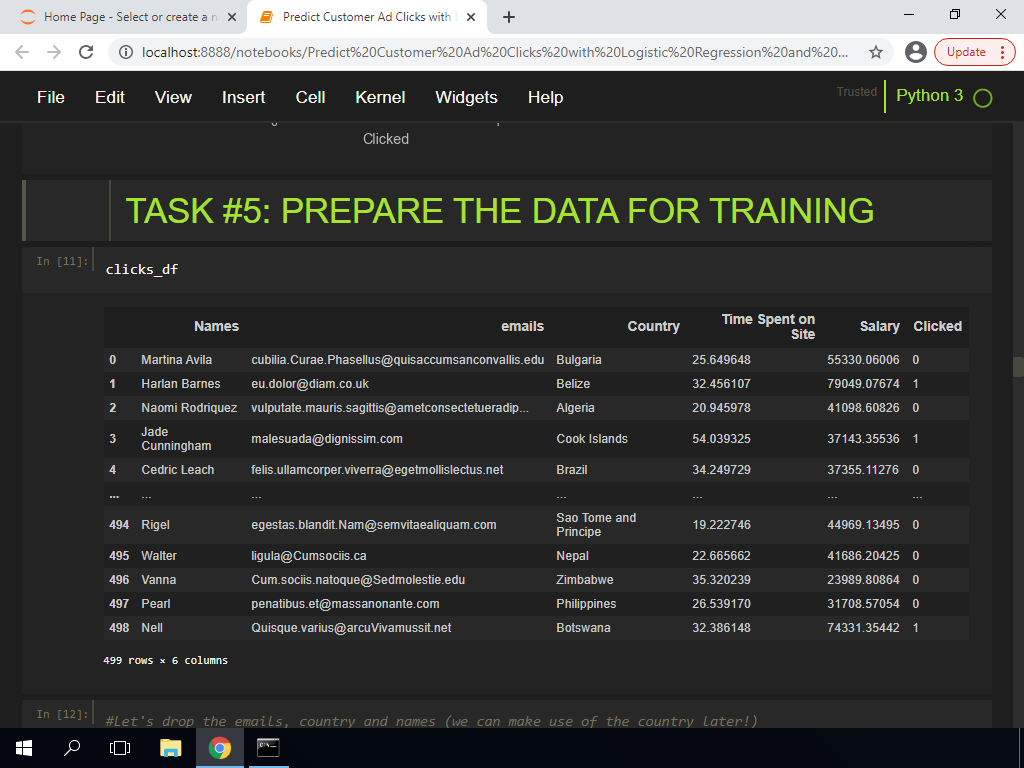1024x768 pixels.
Task: Open a new browser tab with the plus icon
Action: pyautogui.click(x=509, y=17)
